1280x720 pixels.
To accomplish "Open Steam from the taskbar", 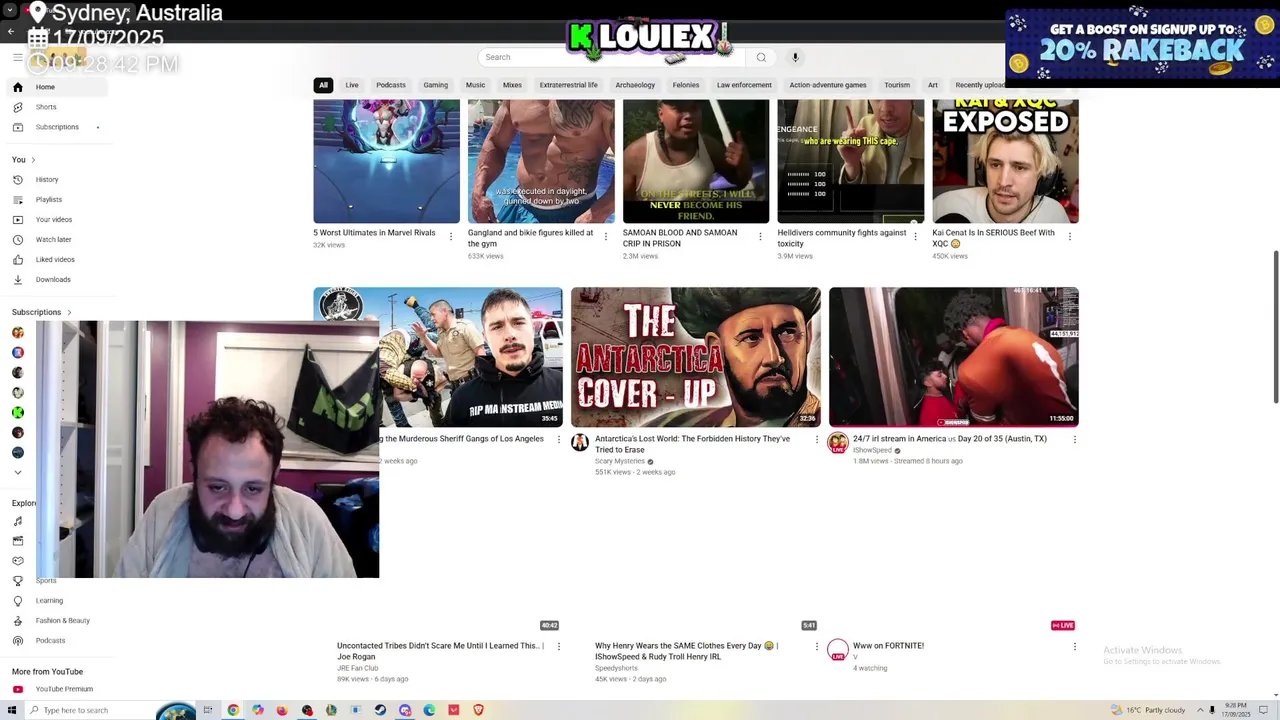I will coord(380,710).
